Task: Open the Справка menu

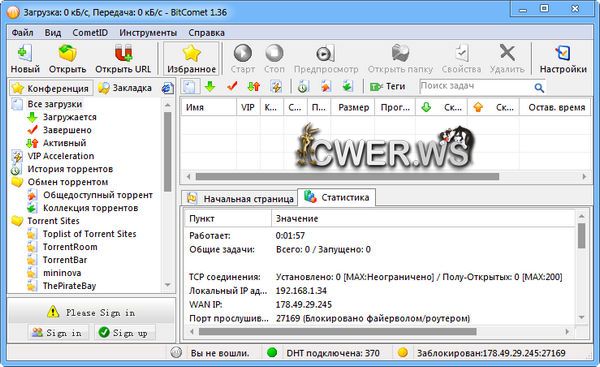Action: pos(206,33)
